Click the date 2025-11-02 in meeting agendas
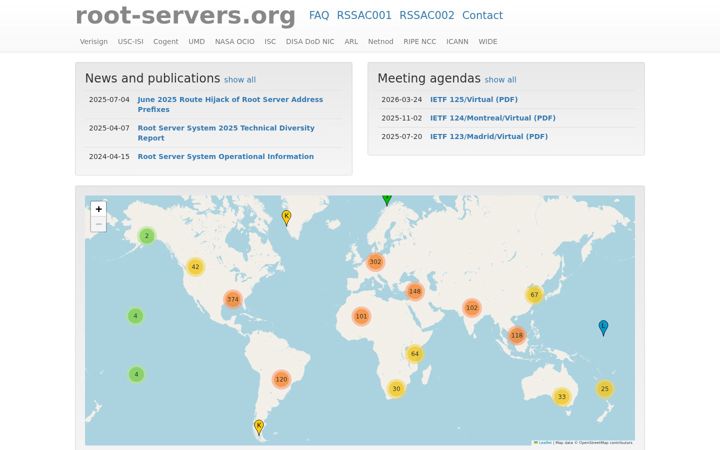This screenshot has height=450, width=720. [402, 118]
